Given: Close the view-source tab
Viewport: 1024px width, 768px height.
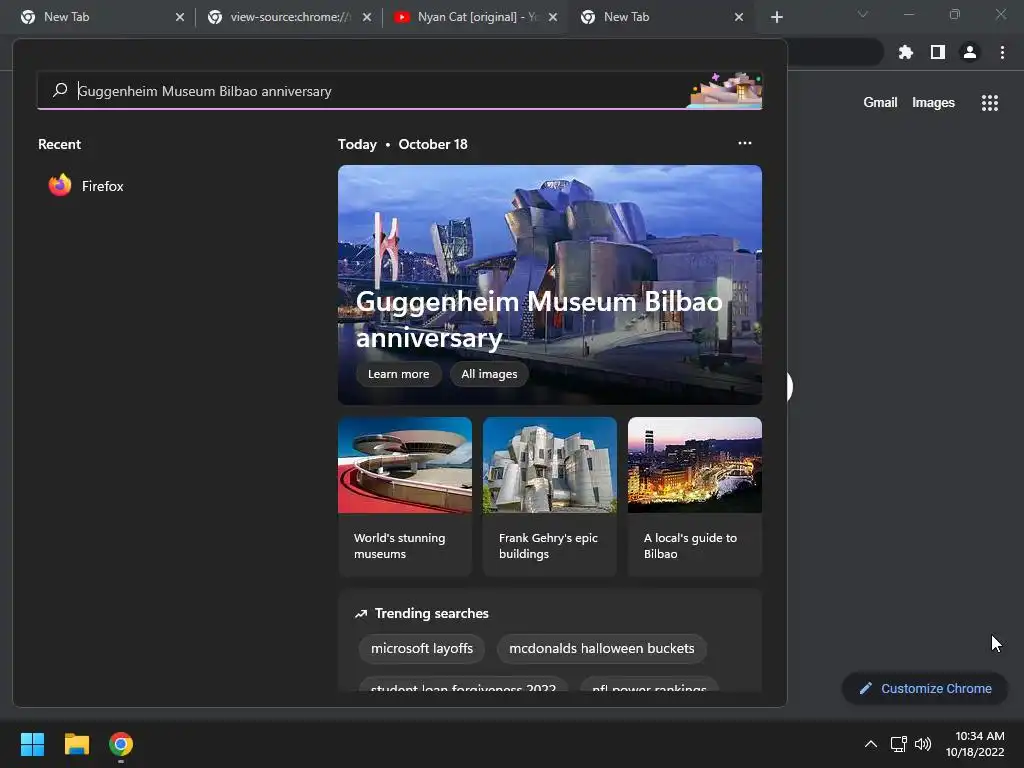Looking at the screenshot, I should click(367, 17).
